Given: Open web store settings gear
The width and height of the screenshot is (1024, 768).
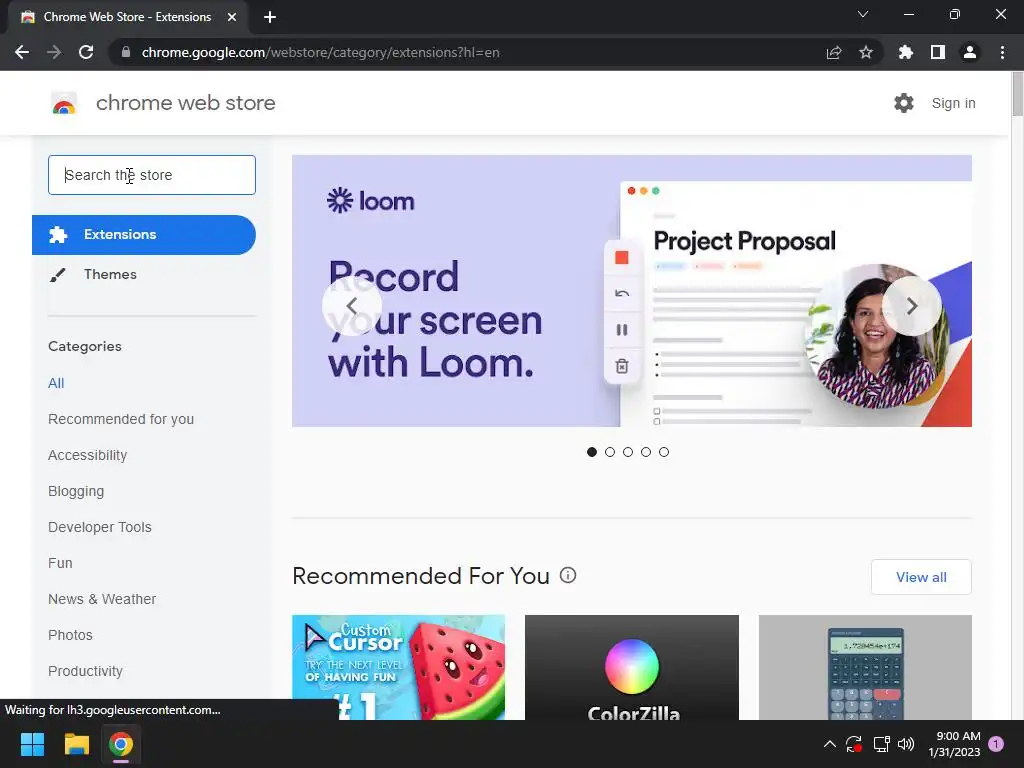Looking at the screenshot, I should click(x=904, y=103).
